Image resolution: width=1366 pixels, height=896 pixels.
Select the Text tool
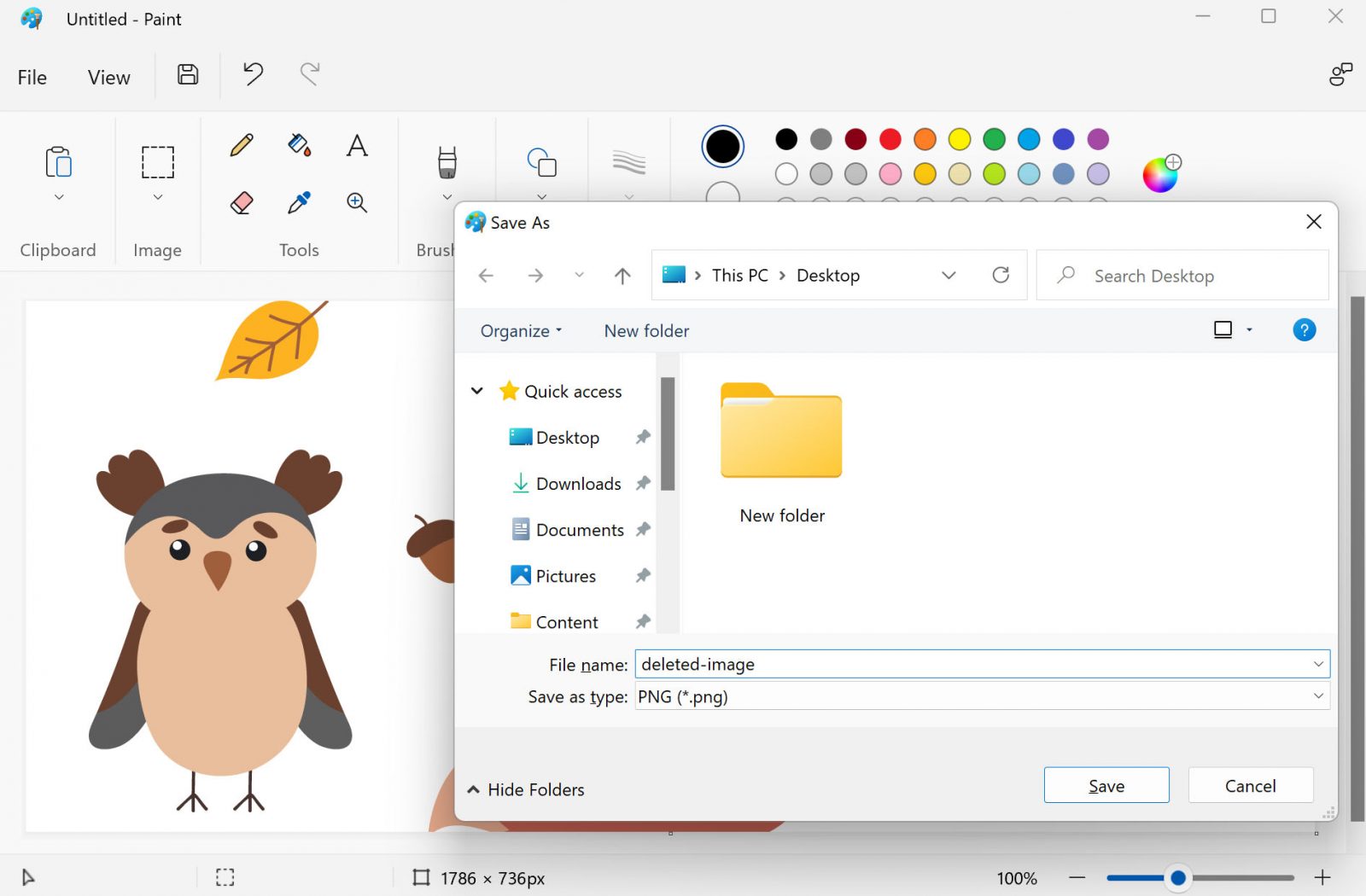tap(357, 146)
